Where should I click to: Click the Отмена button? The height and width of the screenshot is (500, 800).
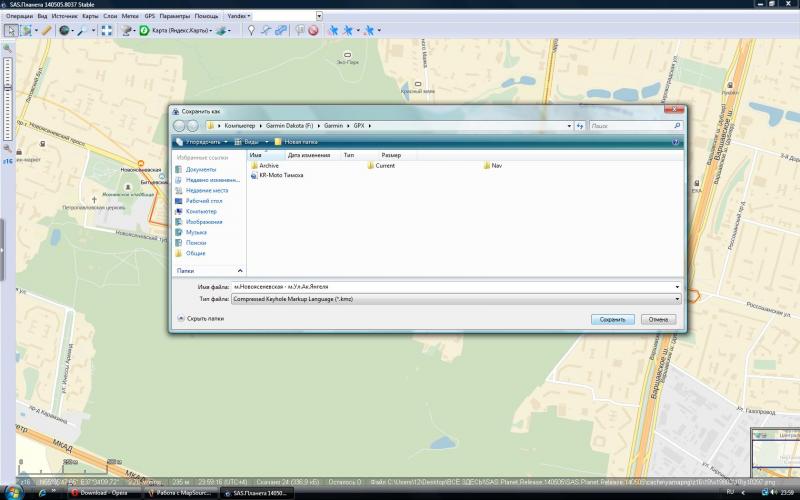[658, 319]
